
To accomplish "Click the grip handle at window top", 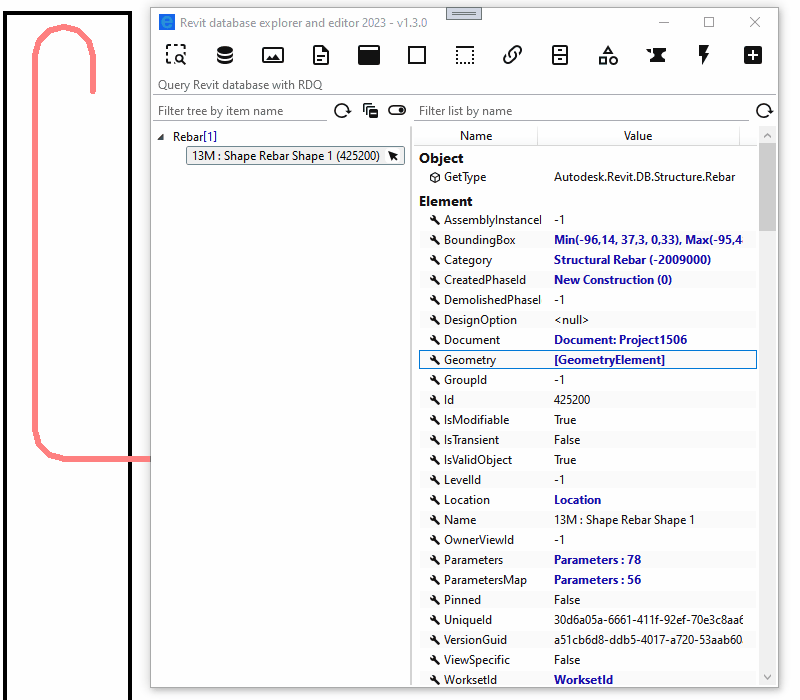I will click(x=464, y=14).
